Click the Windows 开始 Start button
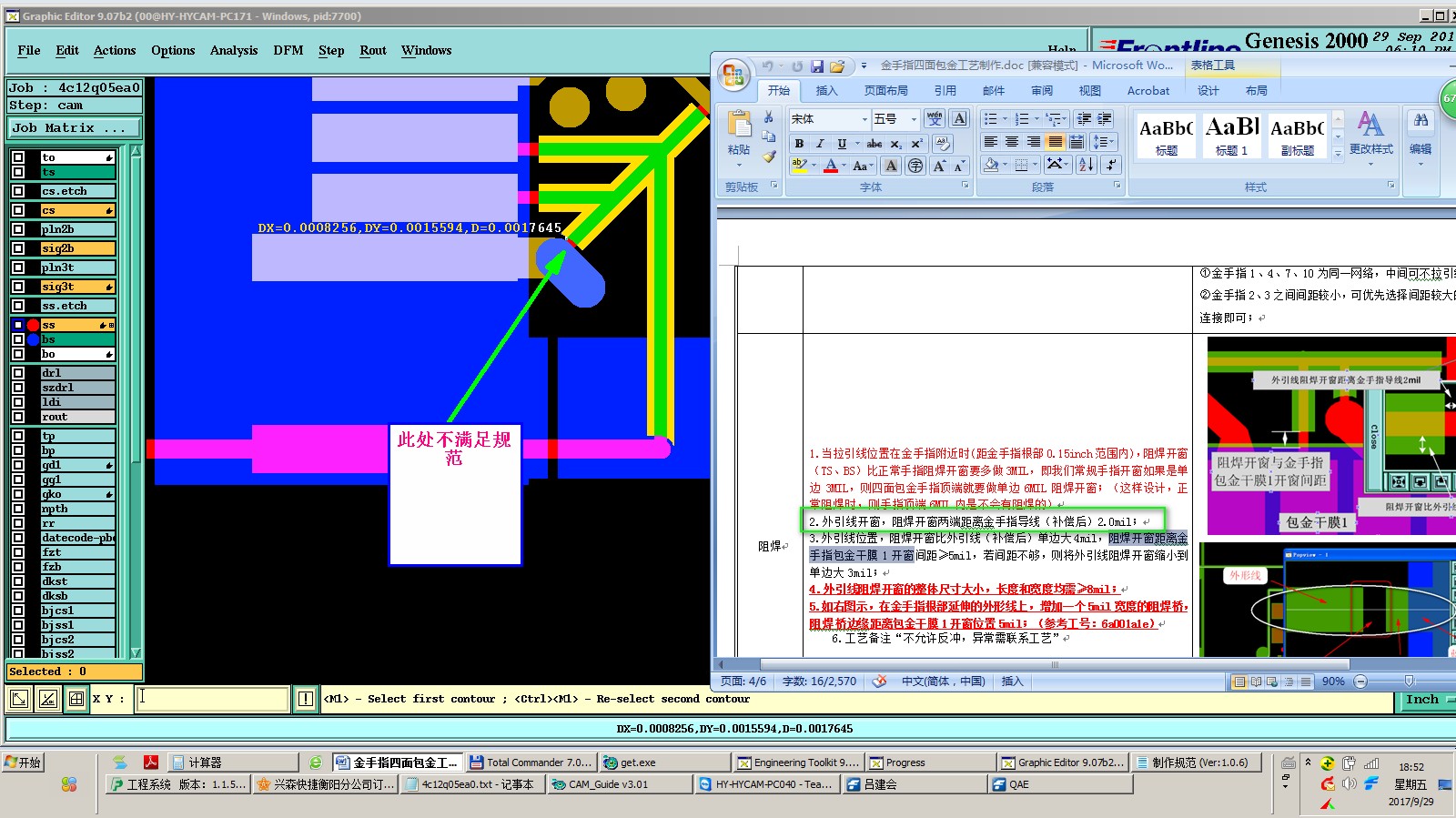1456x818 pixels. [x=23, y=762]
